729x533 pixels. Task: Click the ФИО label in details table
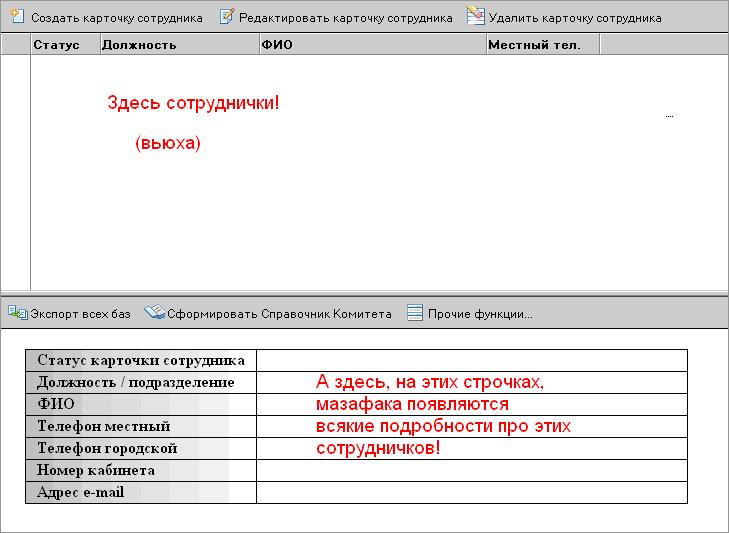[x=56, y=404]
